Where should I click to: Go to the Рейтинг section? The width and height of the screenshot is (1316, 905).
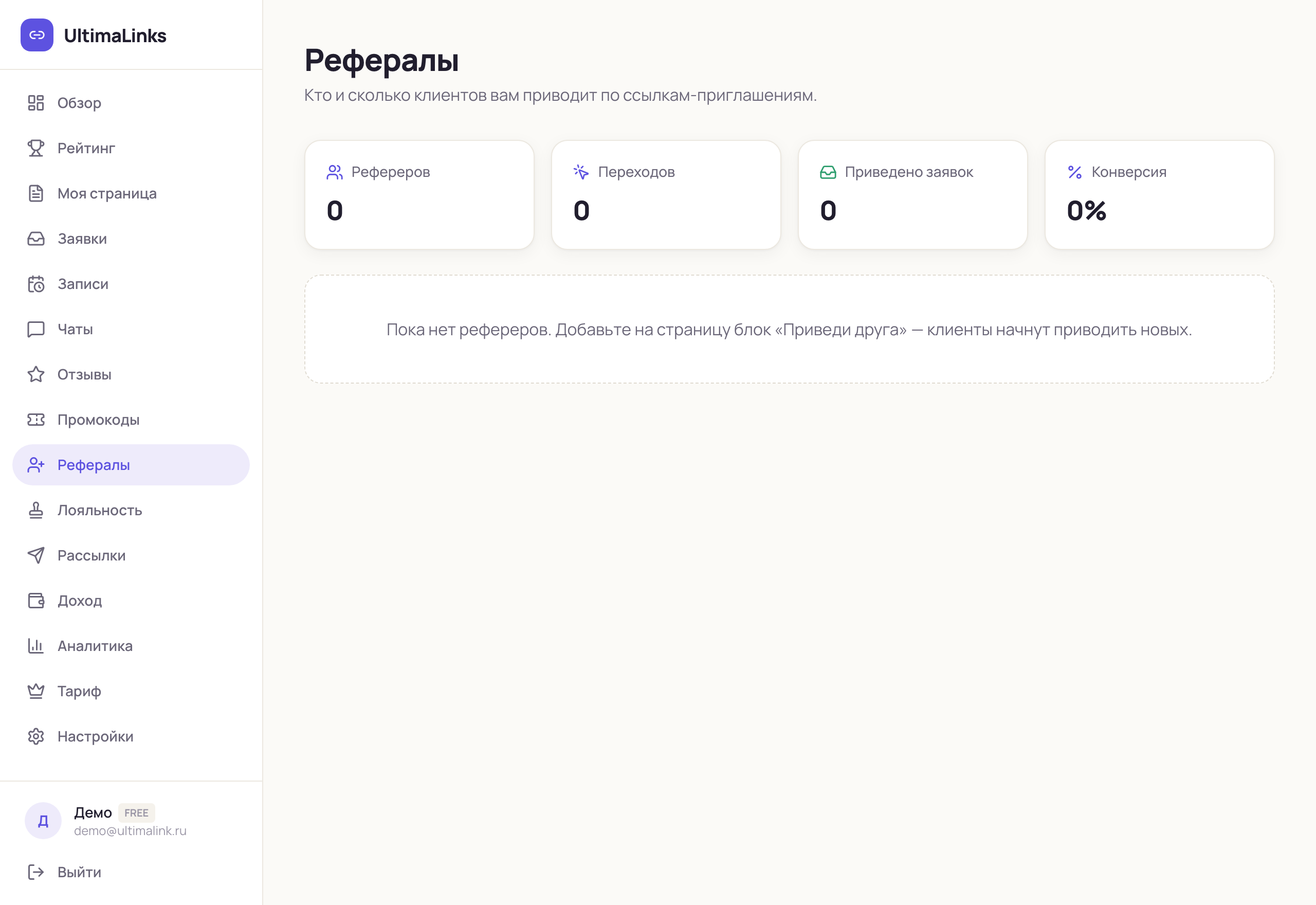pyautogui.click(x=131, y=148)
